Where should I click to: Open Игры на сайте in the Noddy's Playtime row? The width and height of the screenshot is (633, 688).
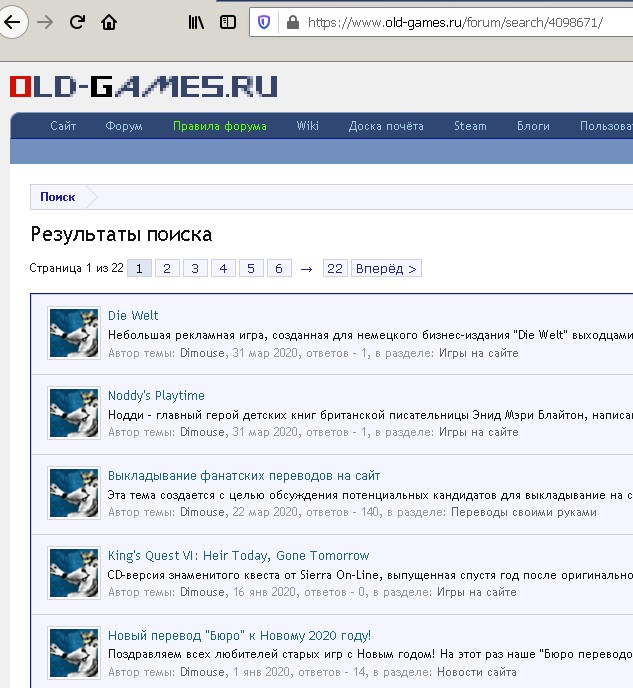click(479, 432)
